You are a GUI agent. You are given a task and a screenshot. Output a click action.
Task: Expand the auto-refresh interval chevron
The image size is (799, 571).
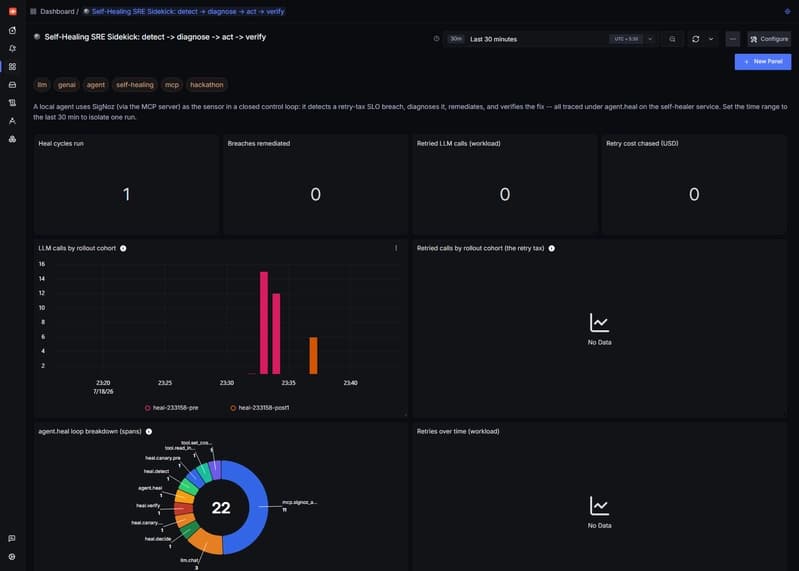coord(711,39)
